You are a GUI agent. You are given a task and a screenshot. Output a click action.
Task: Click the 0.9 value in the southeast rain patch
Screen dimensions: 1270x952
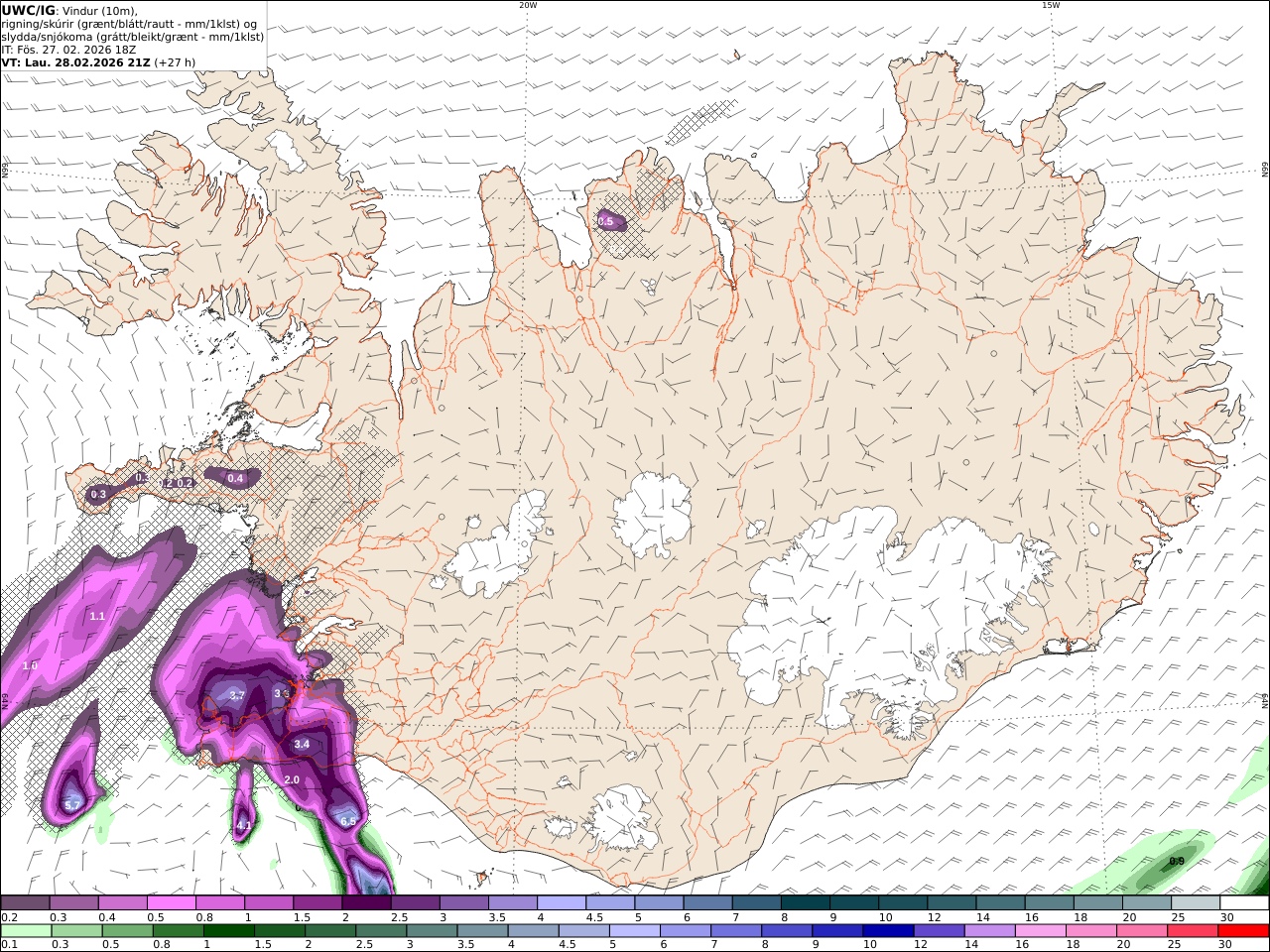point(1177,861)
